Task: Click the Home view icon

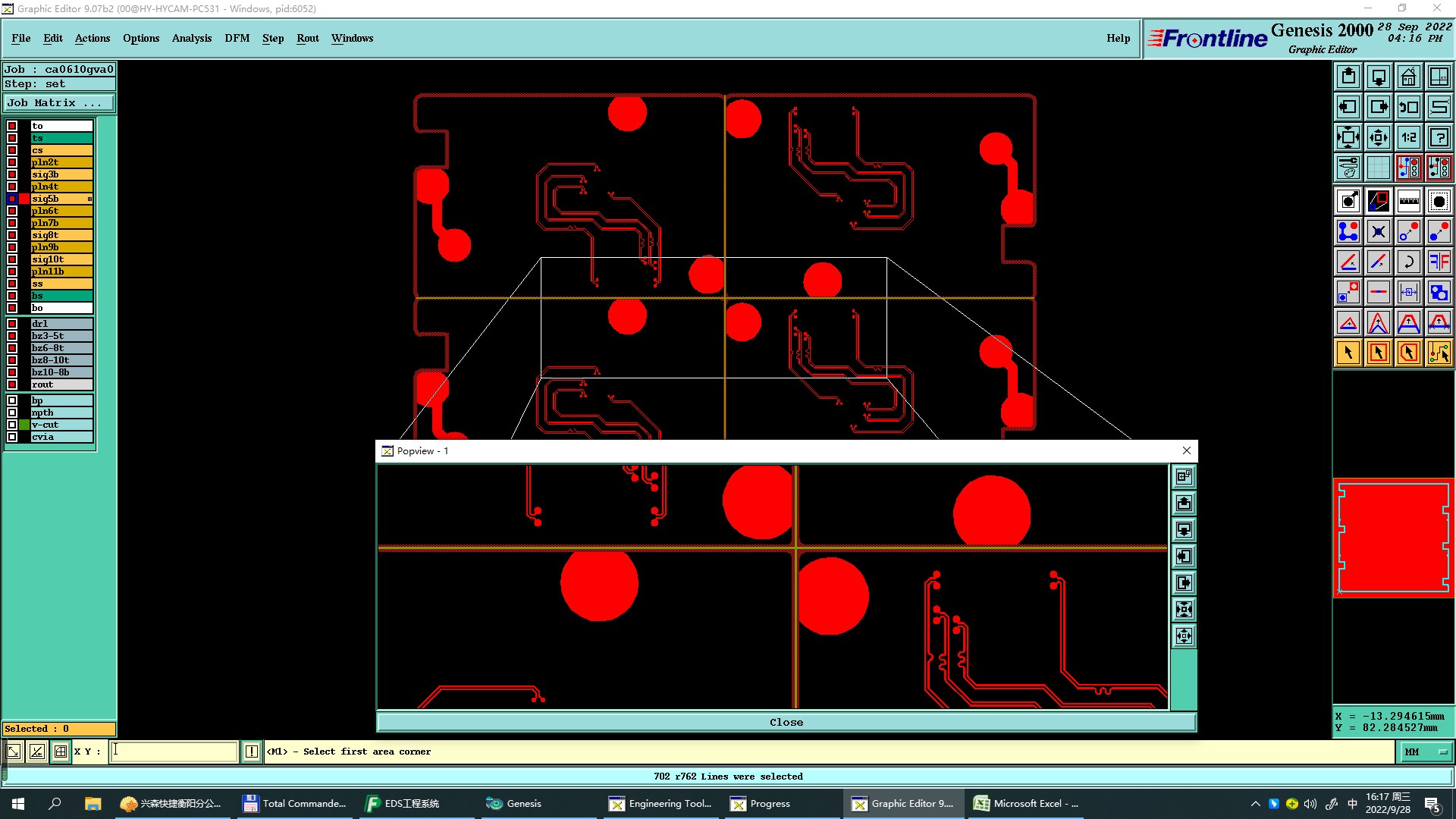Action: [x=1408, y=77]
